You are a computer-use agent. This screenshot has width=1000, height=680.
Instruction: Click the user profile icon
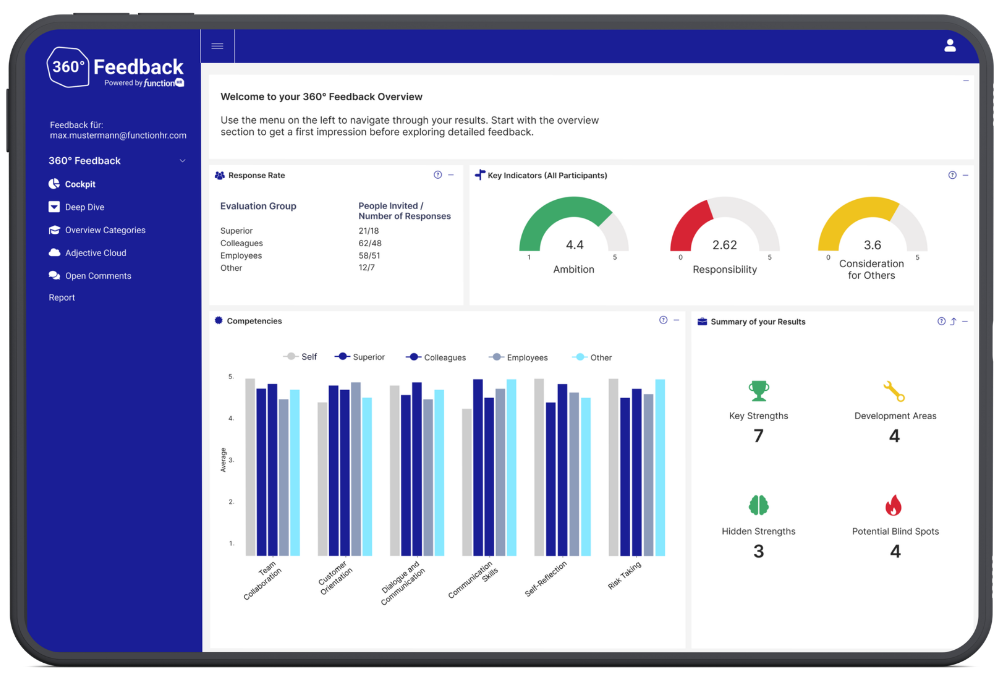[x=949, y=45]
